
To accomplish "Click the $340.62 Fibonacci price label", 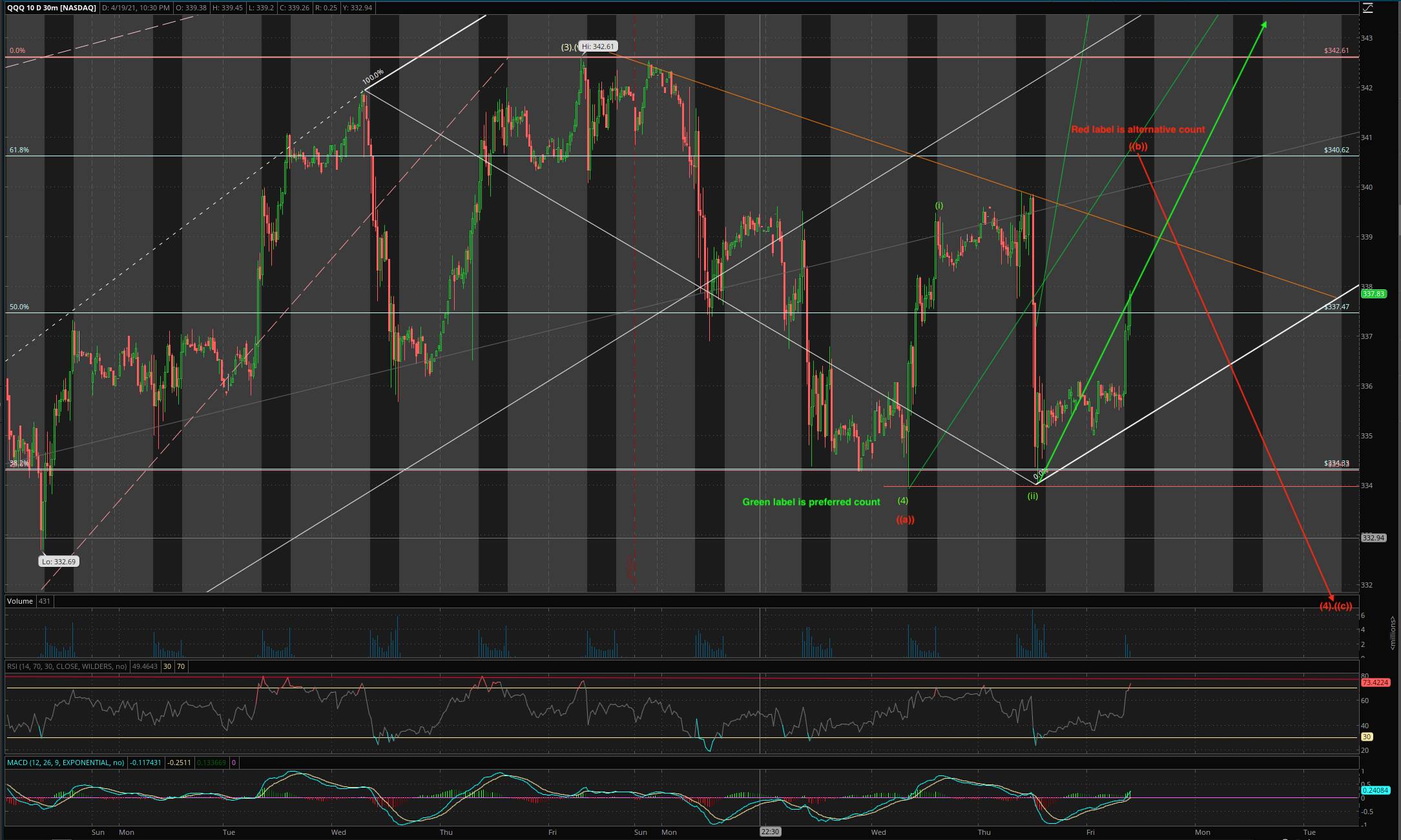I will (1336, 150).
